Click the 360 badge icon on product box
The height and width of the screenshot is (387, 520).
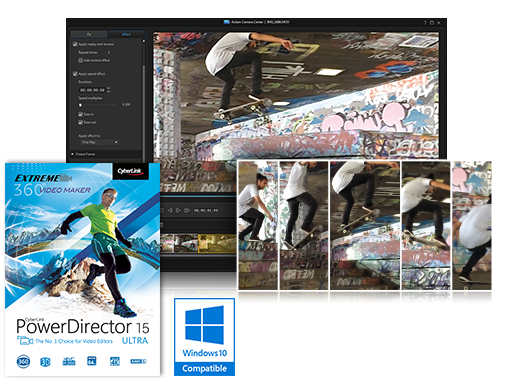(x=23, y=361)
